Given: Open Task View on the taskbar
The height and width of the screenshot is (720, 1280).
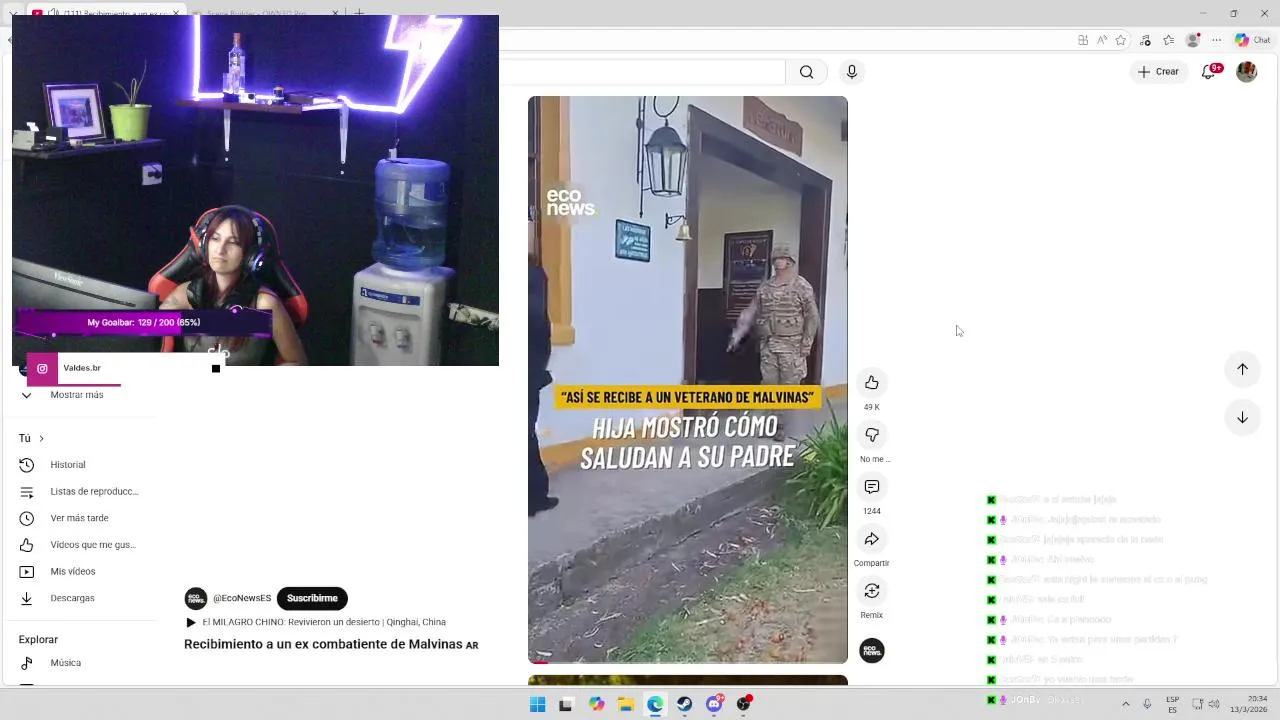Looking at the screenshot, I should 566,704.
